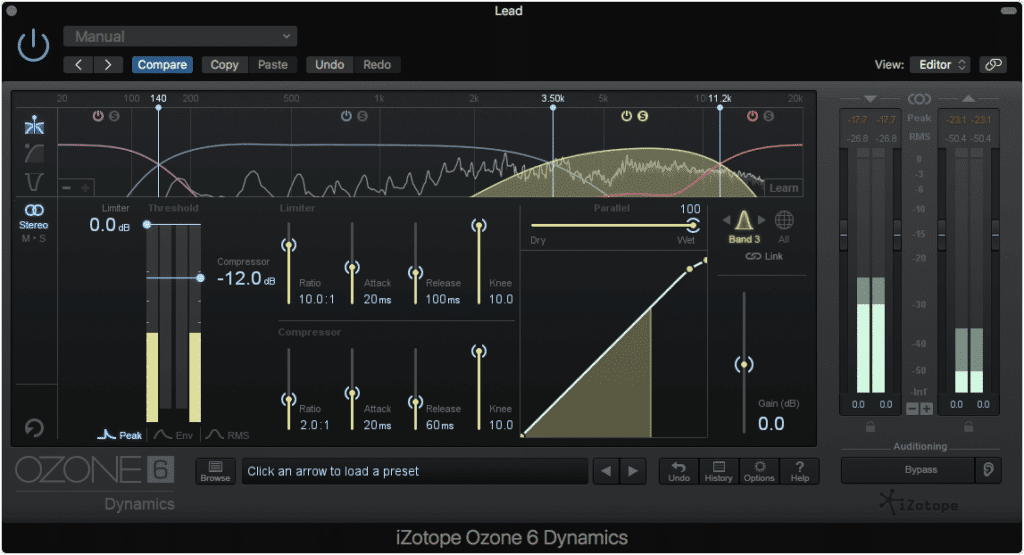The height and width of the screenshot is (555, 1024).
Task: Click the 11.2k crossover handle
Action: (720, 108)
